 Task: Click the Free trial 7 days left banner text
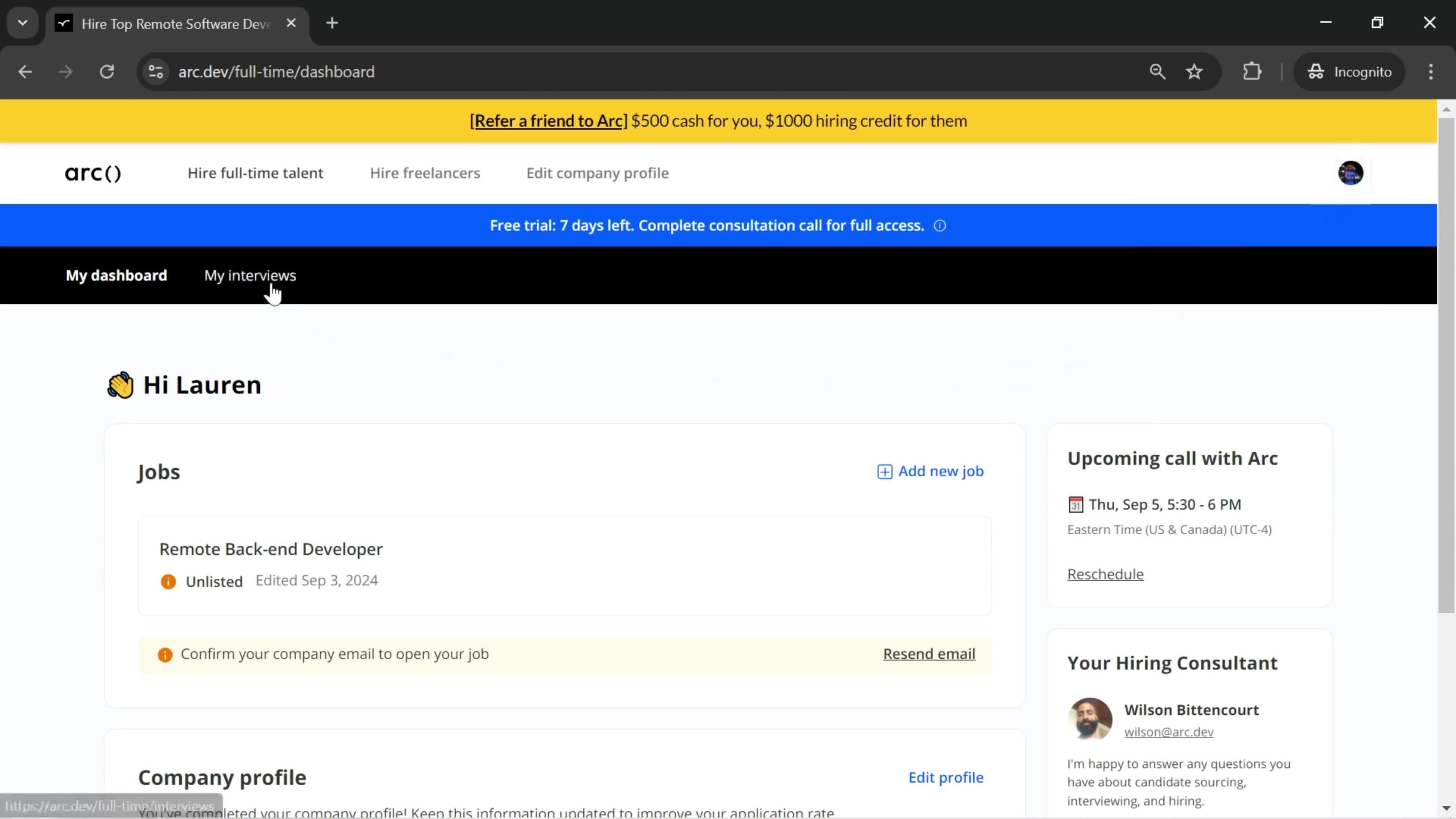[x=706, y=226]
